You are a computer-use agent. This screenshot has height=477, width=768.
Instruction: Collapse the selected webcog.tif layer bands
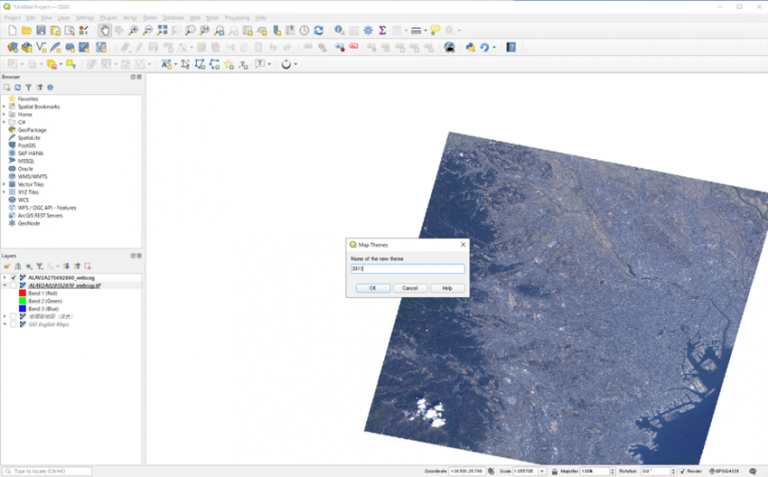pyautogui.click(x=5, y=286)
